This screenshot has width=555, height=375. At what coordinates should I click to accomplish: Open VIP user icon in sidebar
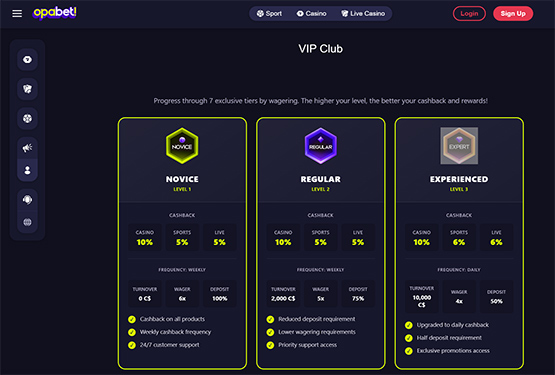click(x=27, y=170)
